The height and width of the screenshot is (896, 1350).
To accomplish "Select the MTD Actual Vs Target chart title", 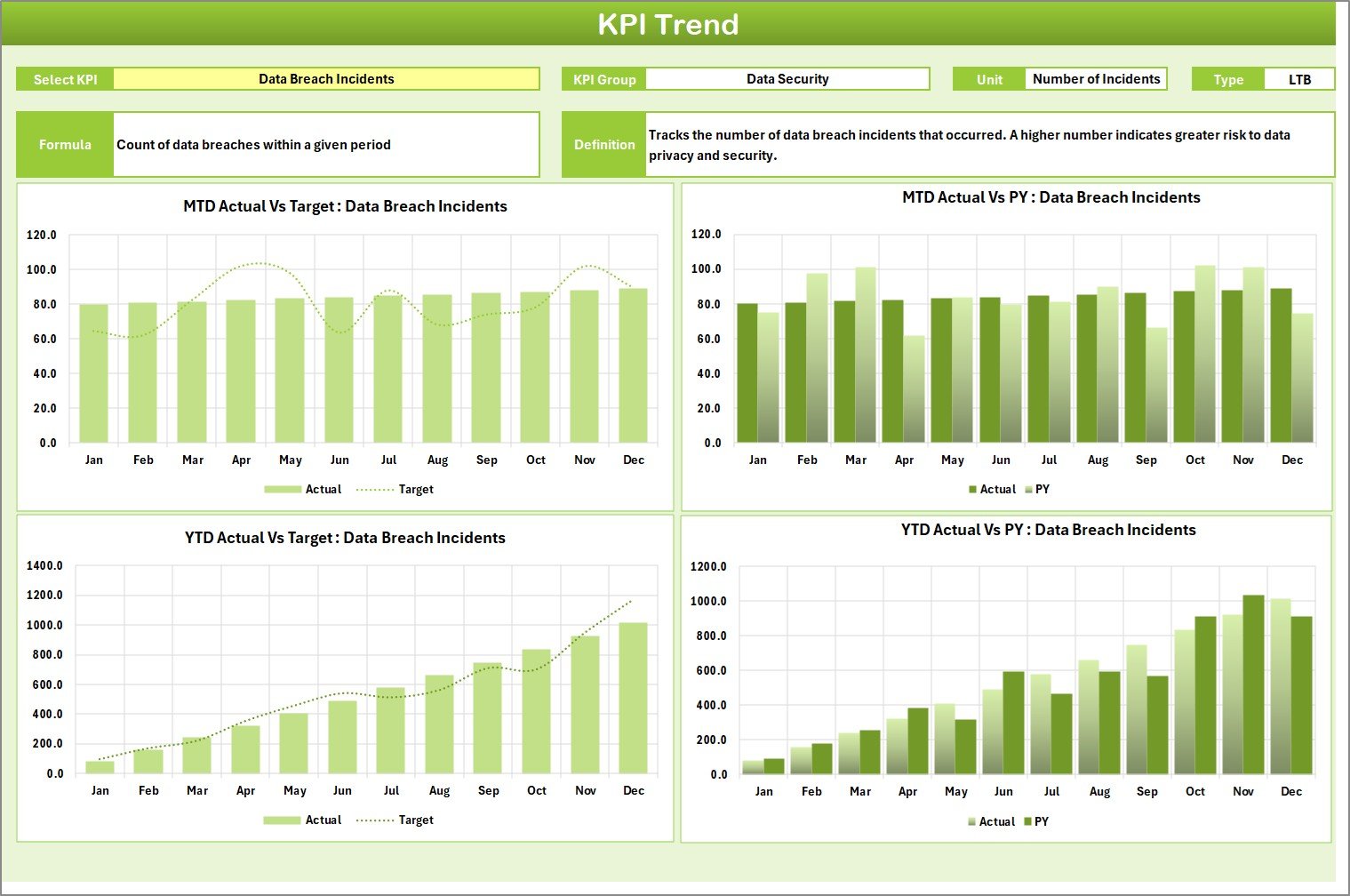I will coord(346,205).
